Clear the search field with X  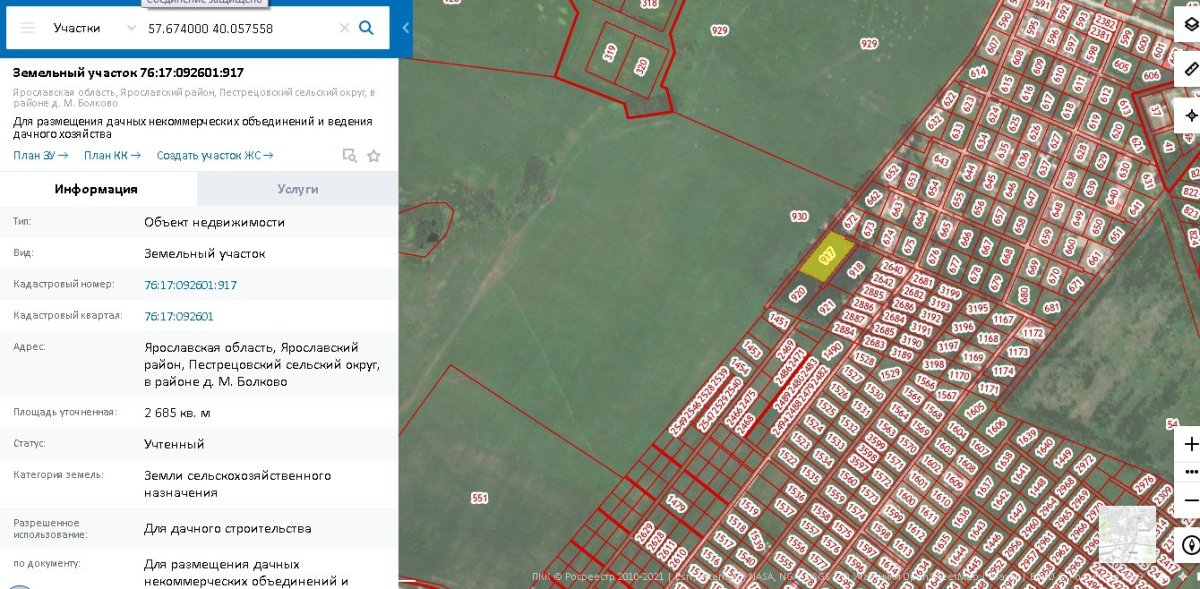pyautogui.click(x=345, y=28)
